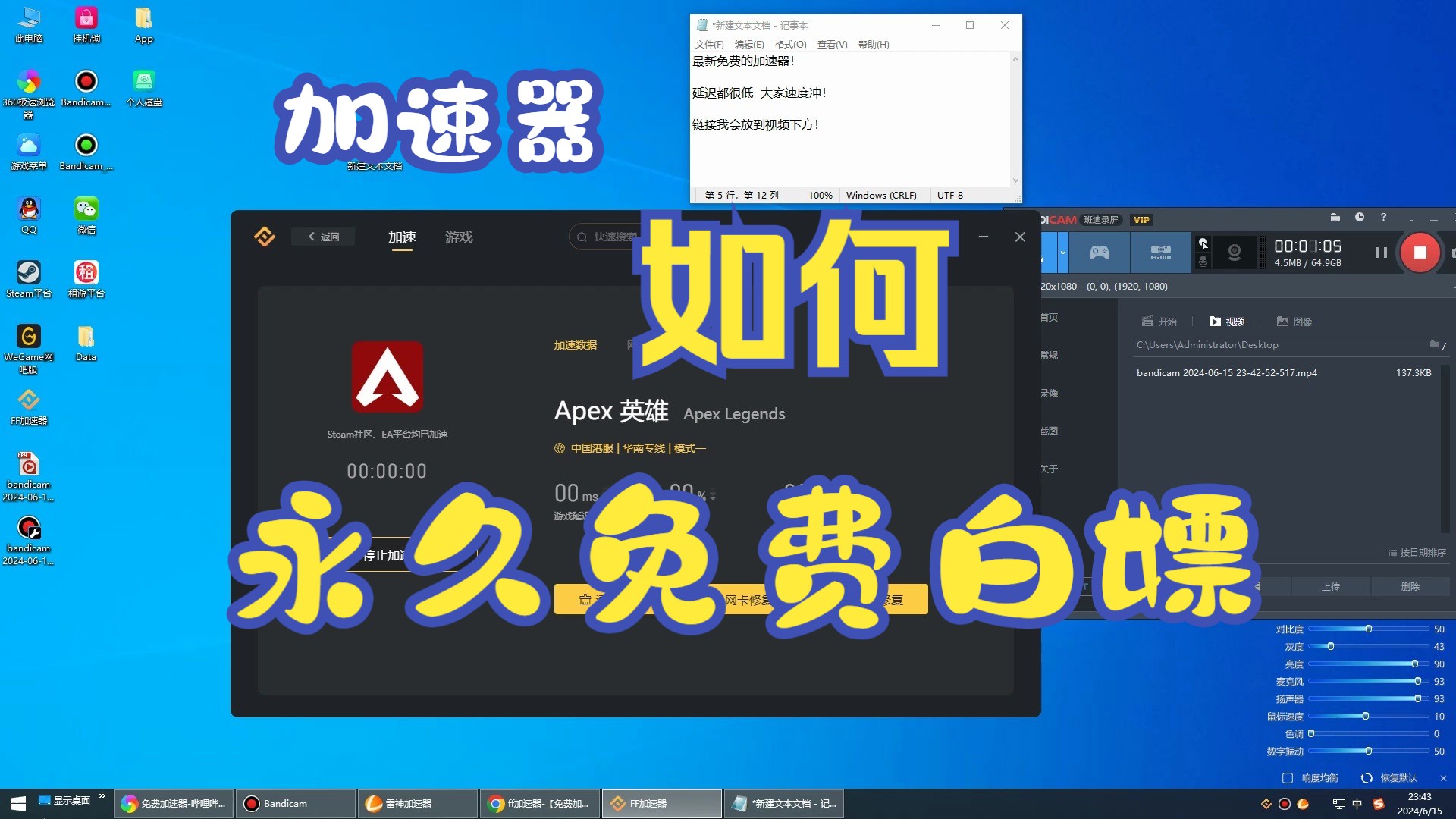Open 帮助(H) menu in Notepad
The width and height of the screenshot is (1456, 819).
click(x=874, y=45)
